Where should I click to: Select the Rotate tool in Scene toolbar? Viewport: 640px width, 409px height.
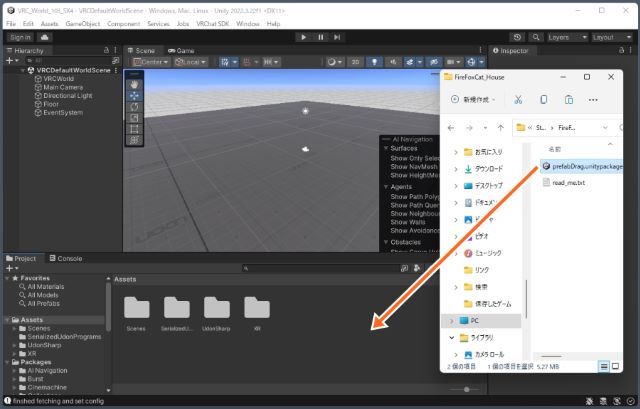pyautogui.click(x=134, y=107)
